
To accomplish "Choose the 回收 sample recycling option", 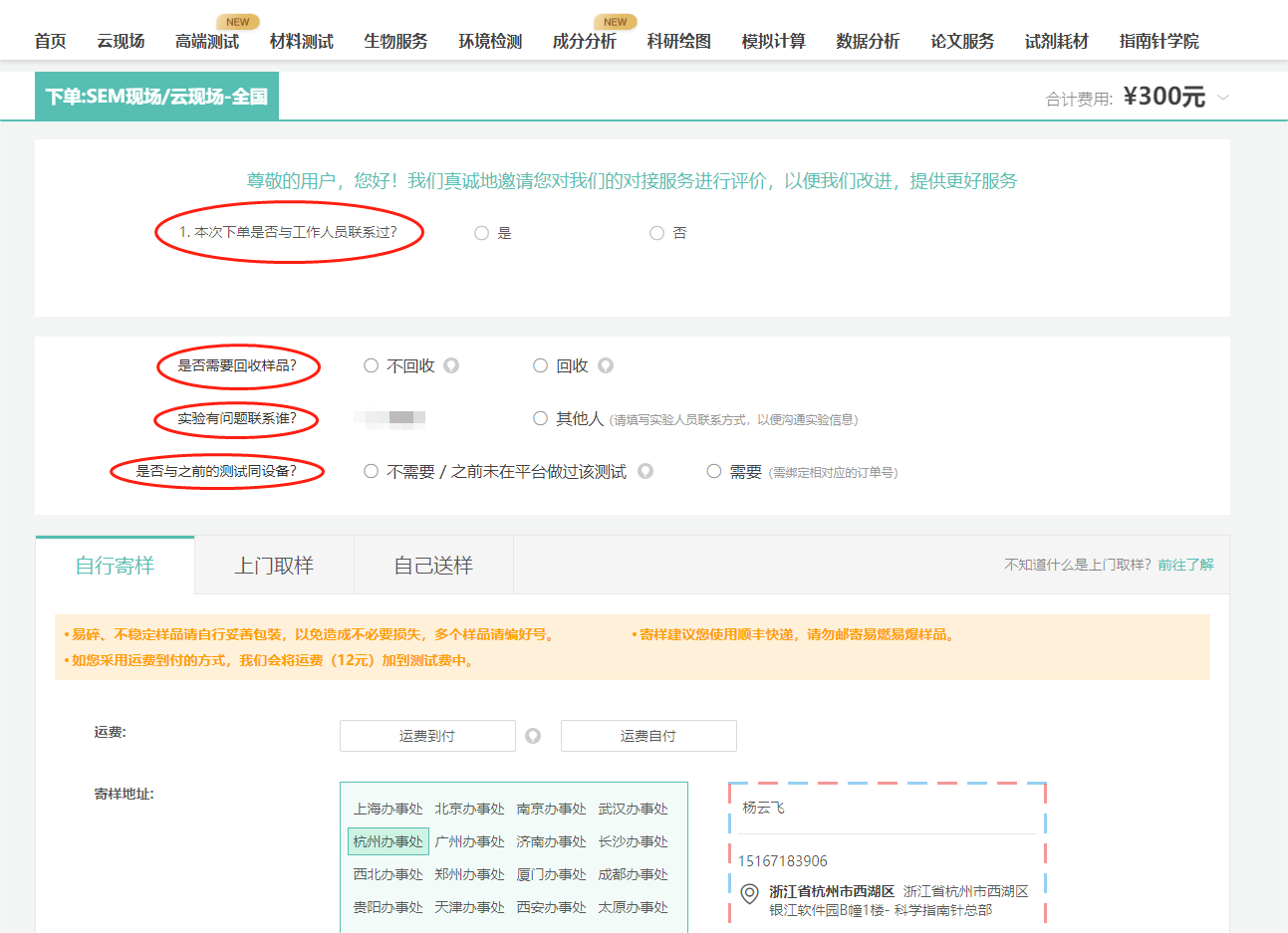I will (x=541, y=365).
